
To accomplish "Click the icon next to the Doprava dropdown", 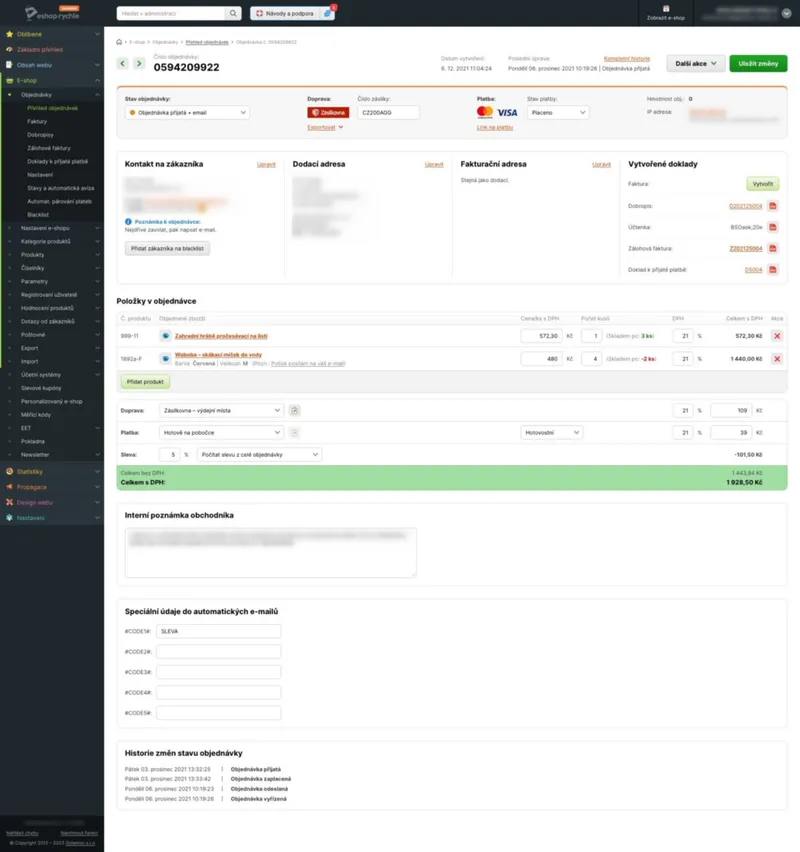I will pos(294,410).
